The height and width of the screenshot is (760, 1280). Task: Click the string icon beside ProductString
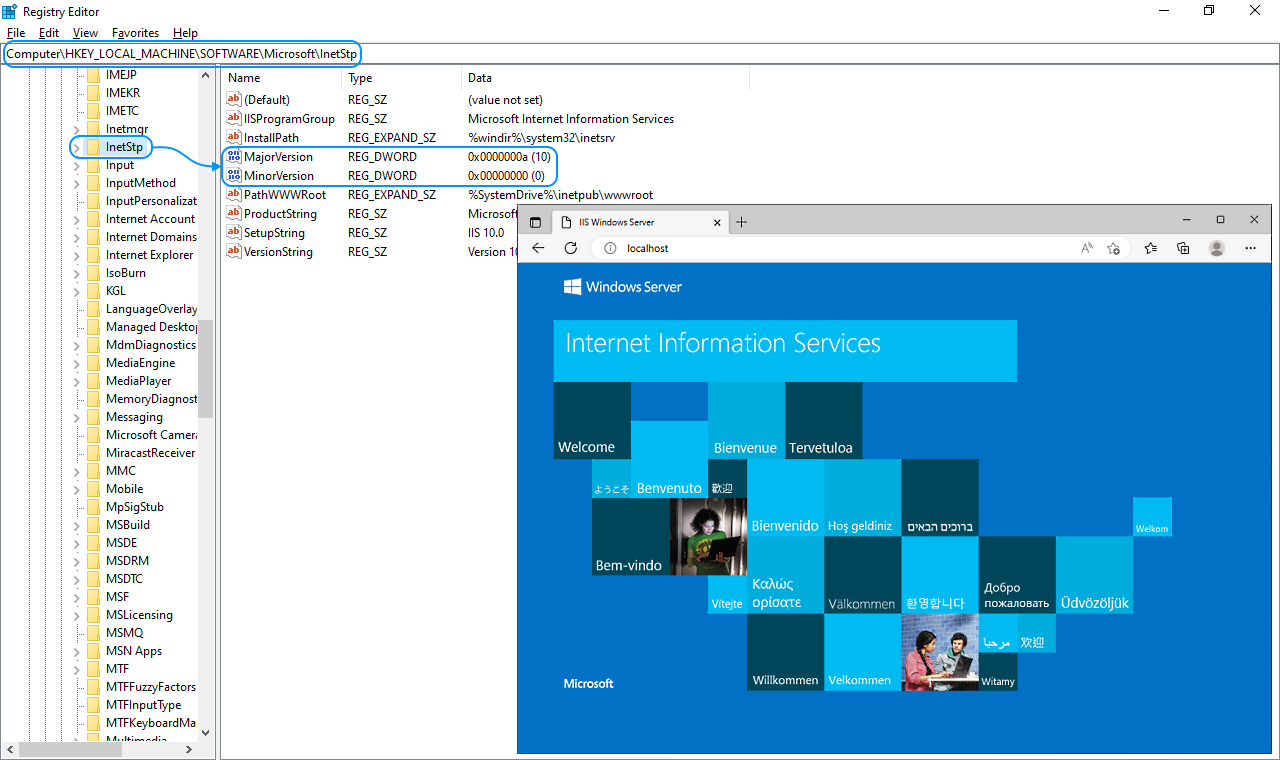pyautogui.click(x=234, y=213)
